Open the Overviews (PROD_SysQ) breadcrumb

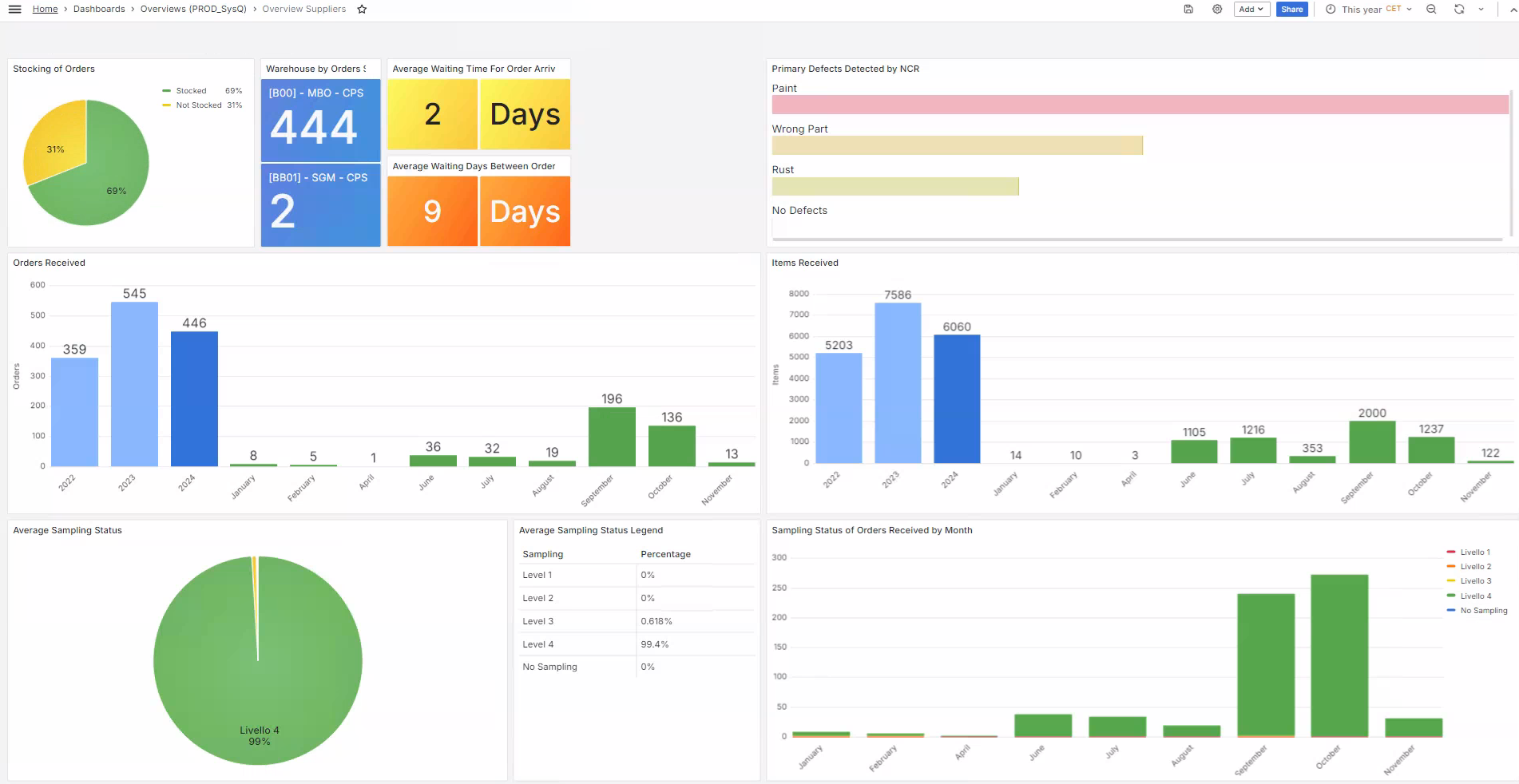pyautogui.click(x=193, y=10)
